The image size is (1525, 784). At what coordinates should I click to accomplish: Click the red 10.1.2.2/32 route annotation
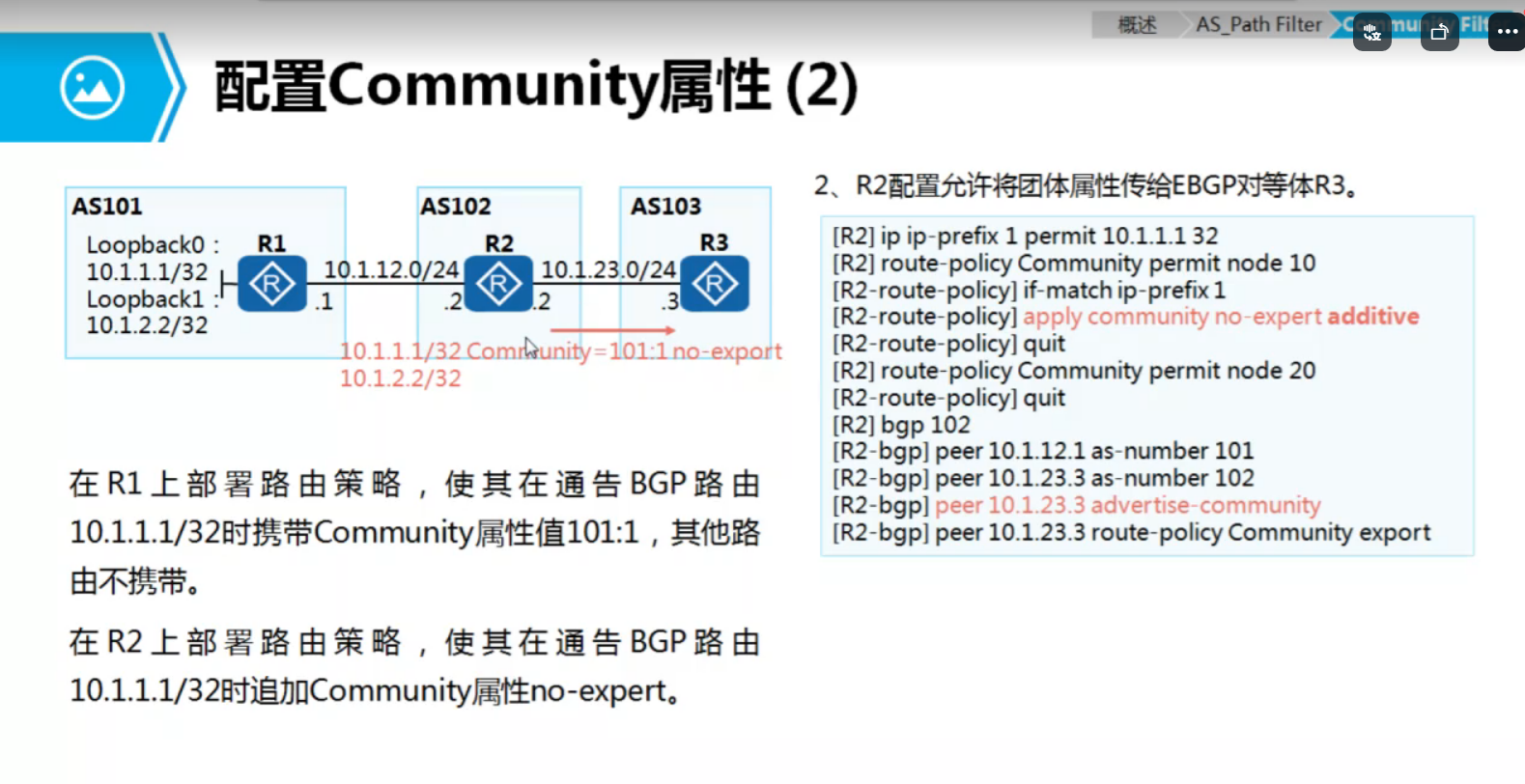pyautogui.click(x=401, y=378)
